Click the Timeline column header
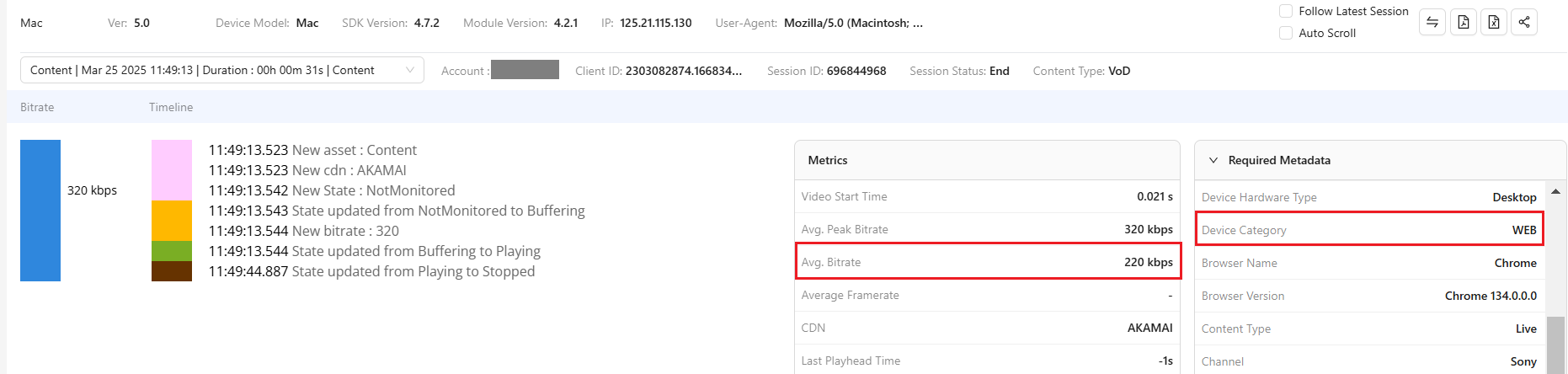This screenshot has height=374, width=1568. 171,107
